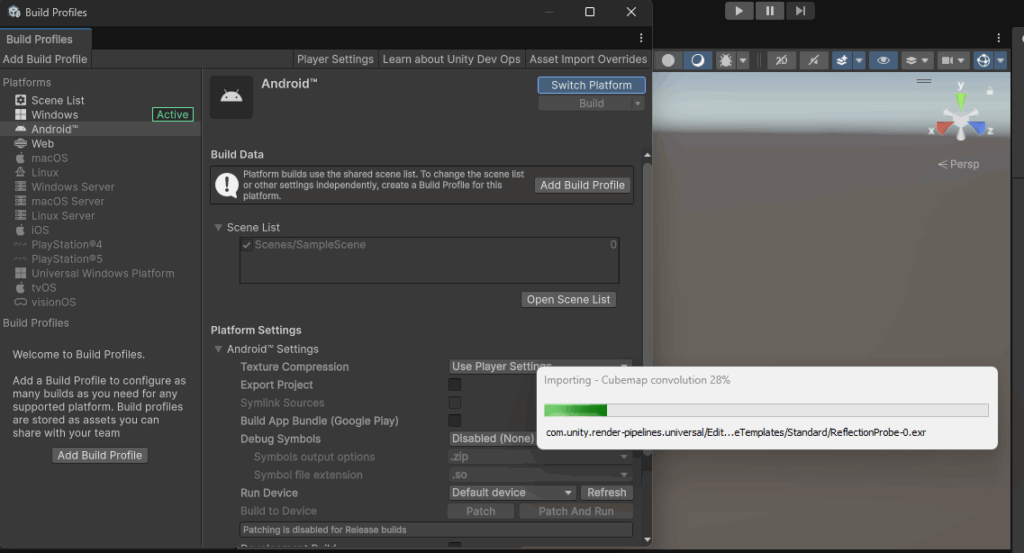Click the Android robot icon in the header
1024x553 pixels.
231,97
